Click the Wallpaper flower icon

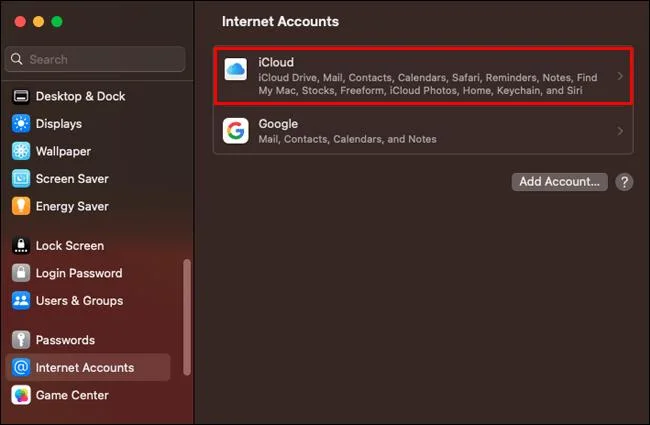tap(21, 151)
